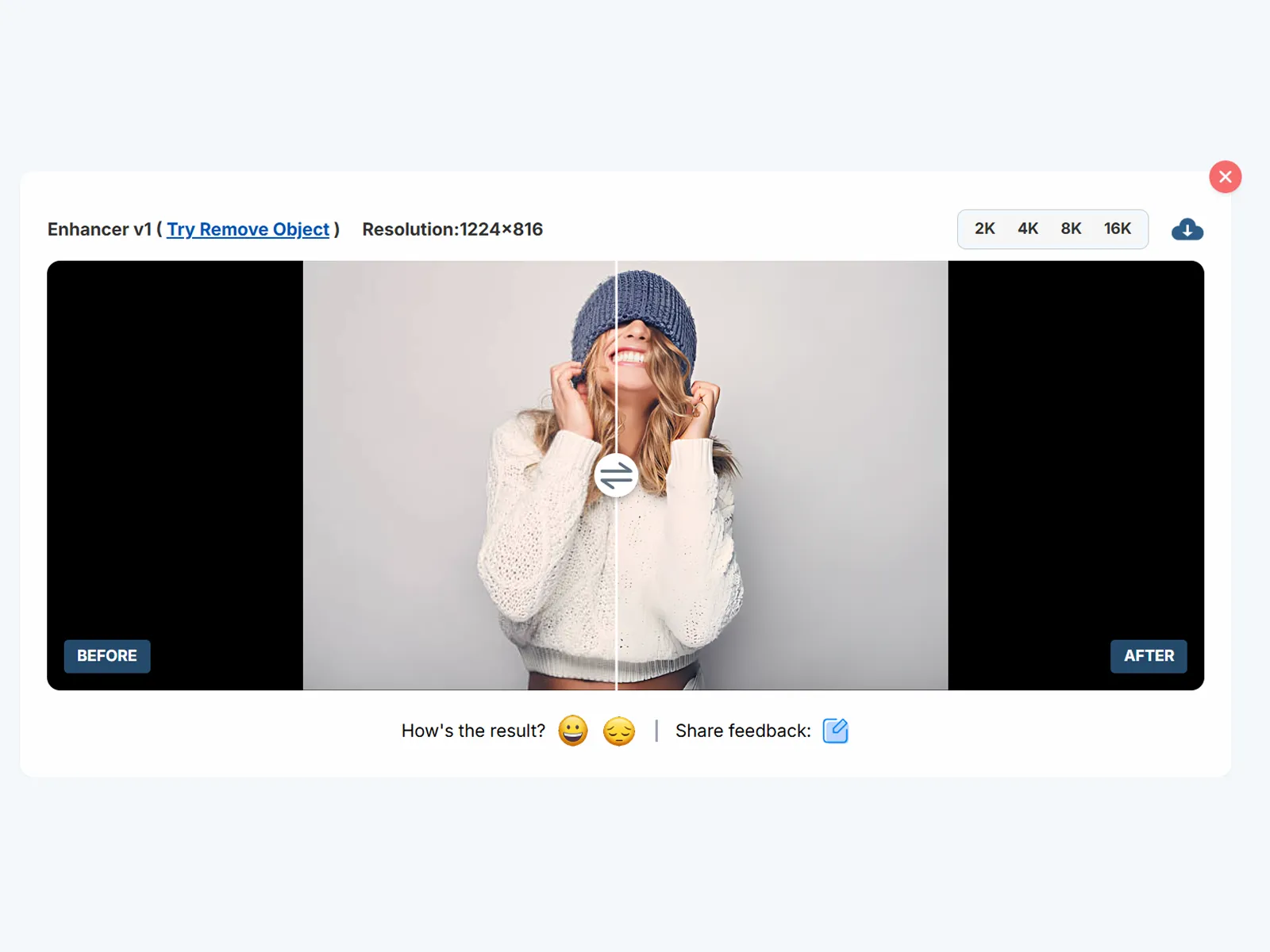Viewport: 1270px width, 952px height.
Task: Click the Enhancer v1 title text
Action: point(99,229)
